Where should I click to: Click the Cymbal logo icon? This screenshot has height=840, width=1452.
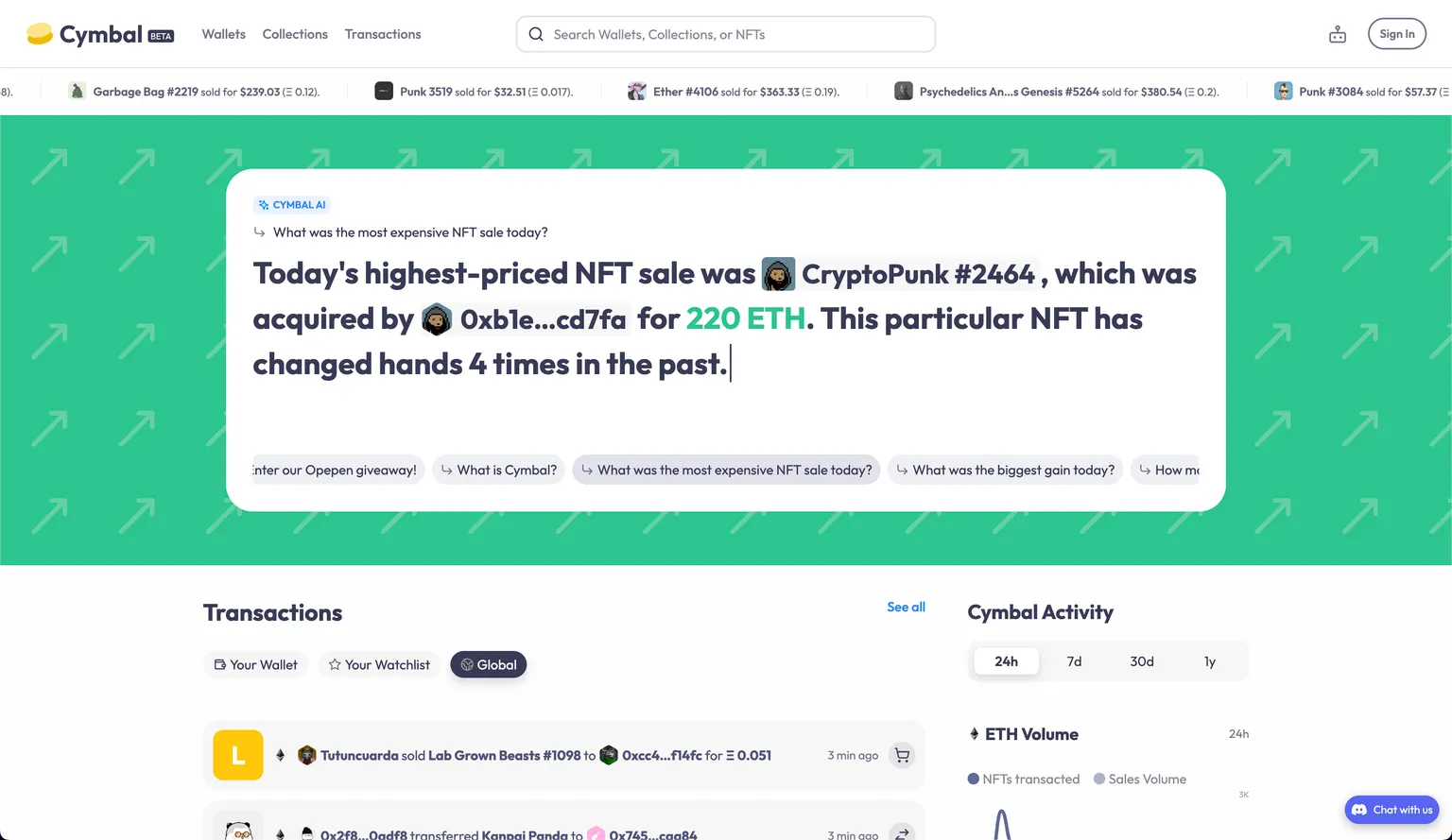[40, 34]
